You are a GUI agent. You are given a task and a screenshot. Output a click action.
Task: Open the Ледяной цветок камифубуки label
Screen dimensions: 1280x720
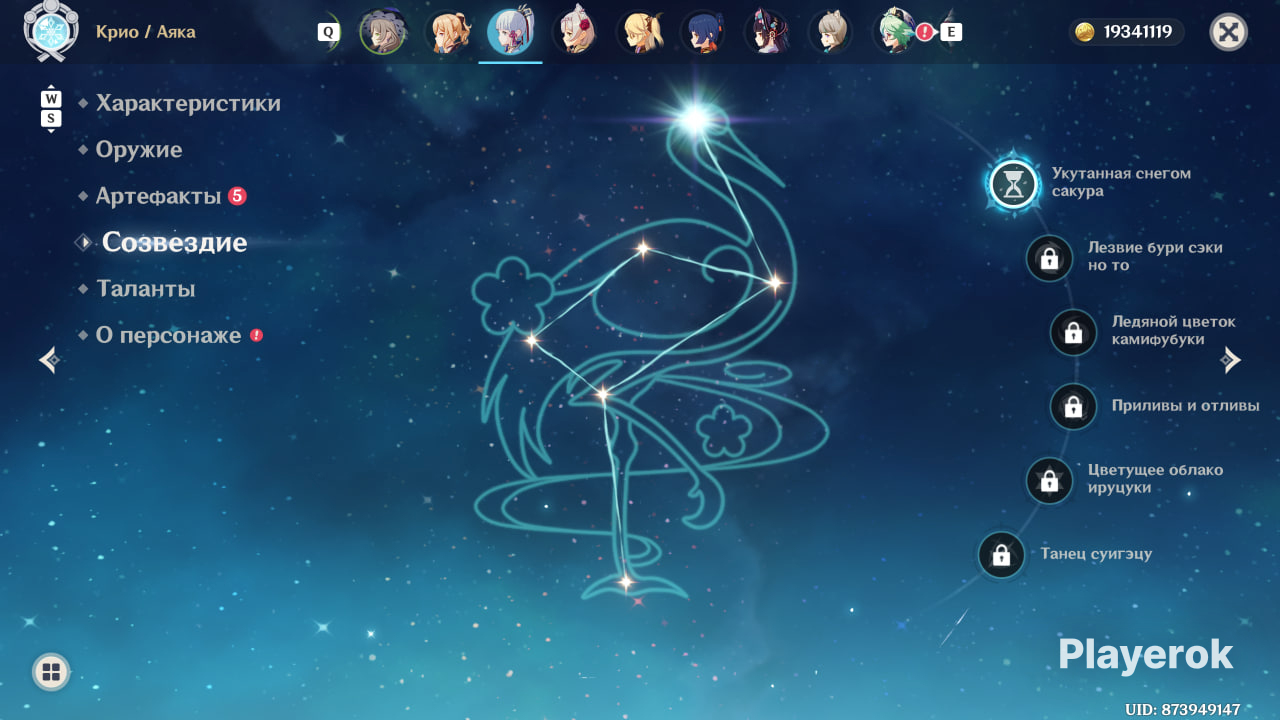click(x=1174, y=330)
